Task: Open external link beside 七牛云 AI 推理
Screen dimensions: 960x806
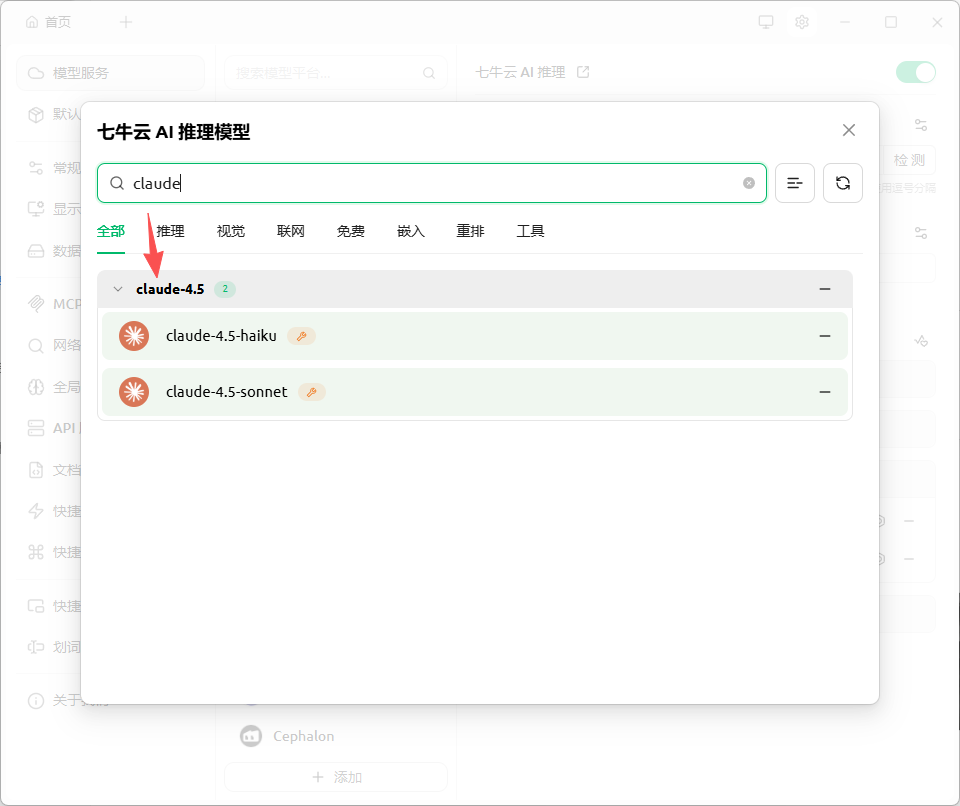Action: click(584, 72)
